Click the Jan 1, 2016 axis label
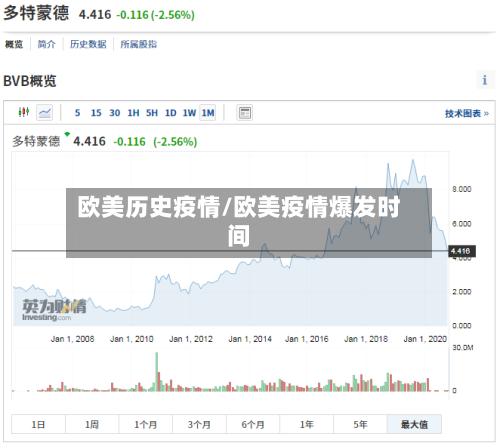 tap(307, 339)
